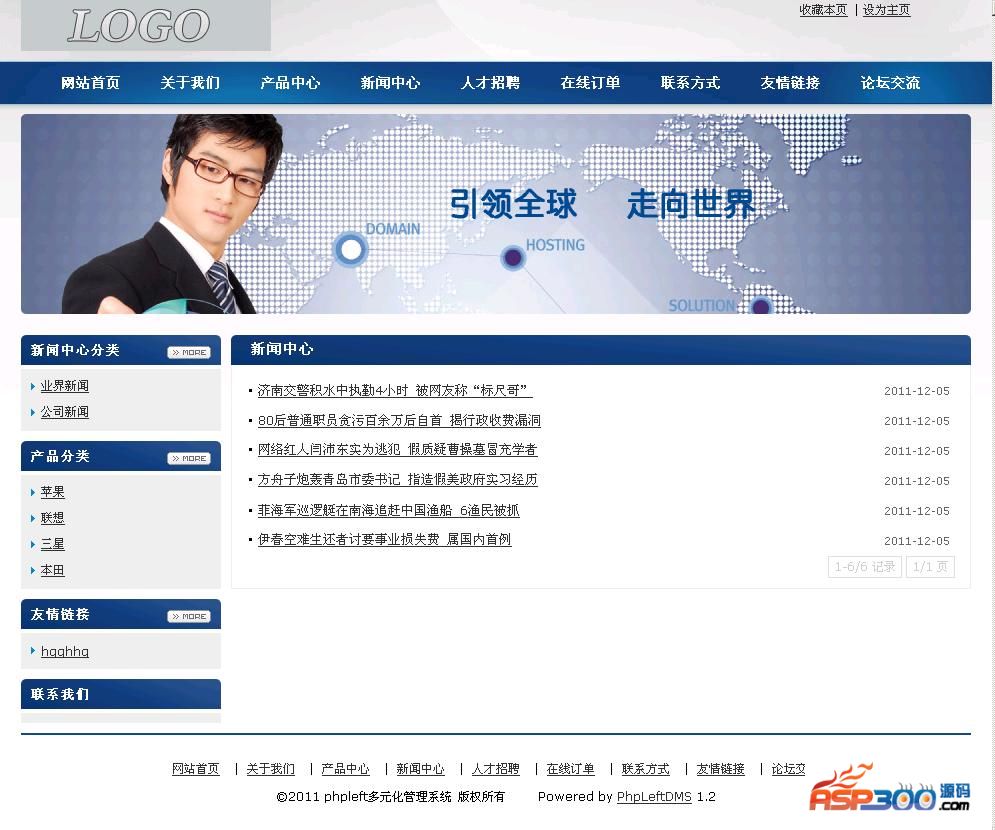Image resolution: width=995 pixels, height=830 pixels.
Task: Click the 新闻中心 content panel title
Action: 282,349
